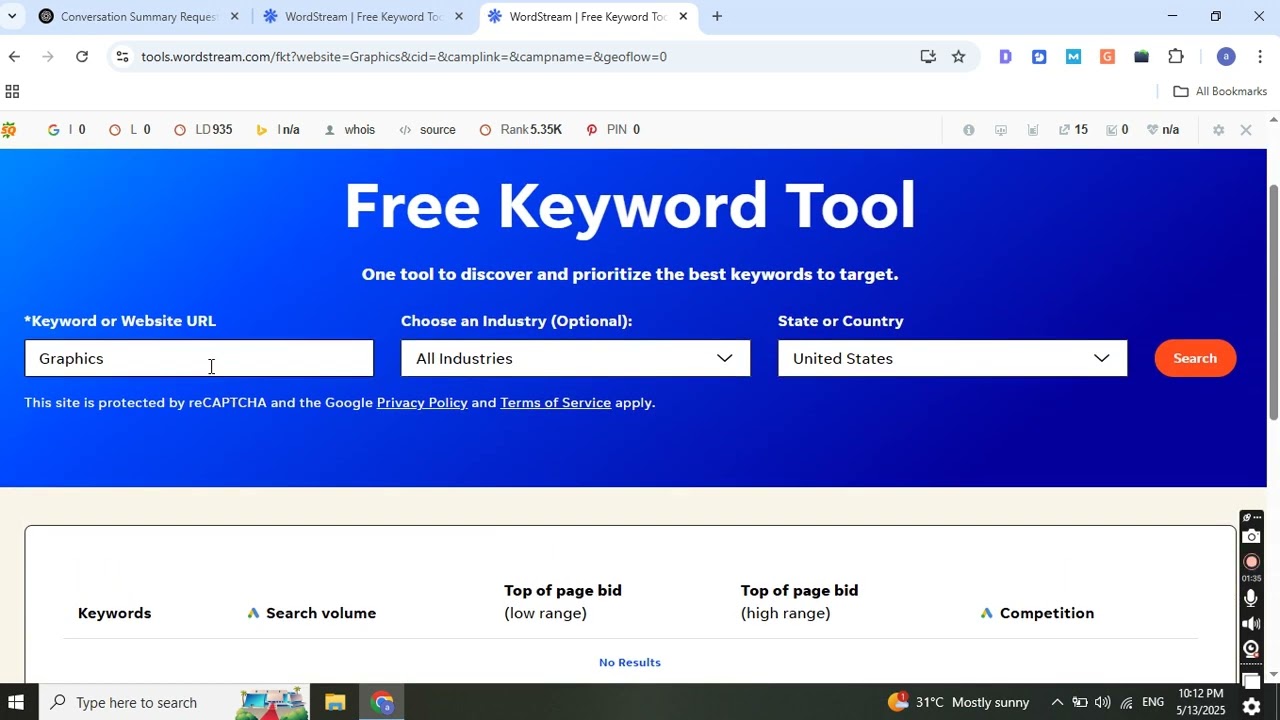
Task: Open the teal M browser extension
Action: 1073,57
